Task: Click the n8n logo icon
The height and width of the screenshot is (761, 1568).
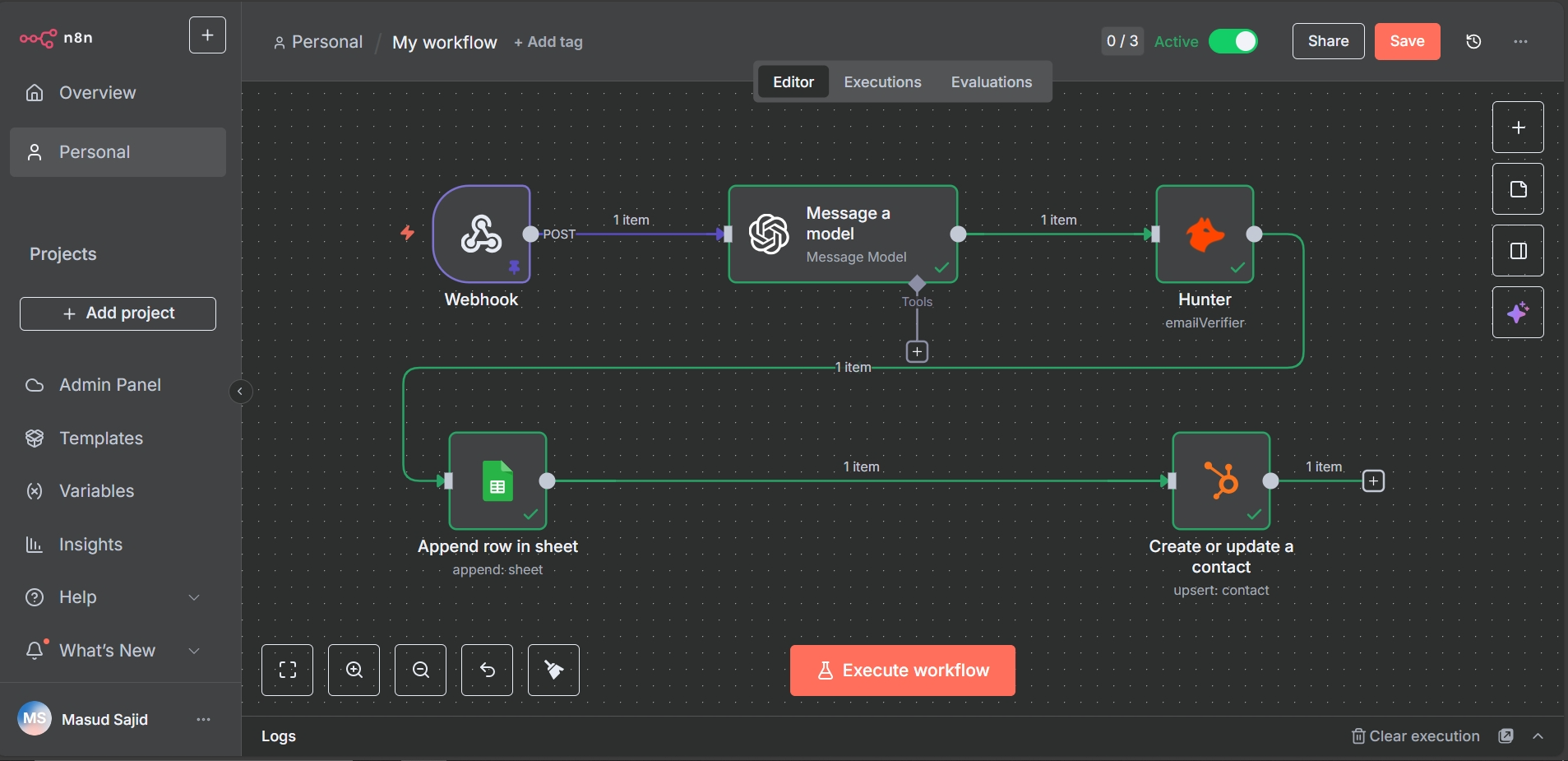Action: [x=38, y=38]
